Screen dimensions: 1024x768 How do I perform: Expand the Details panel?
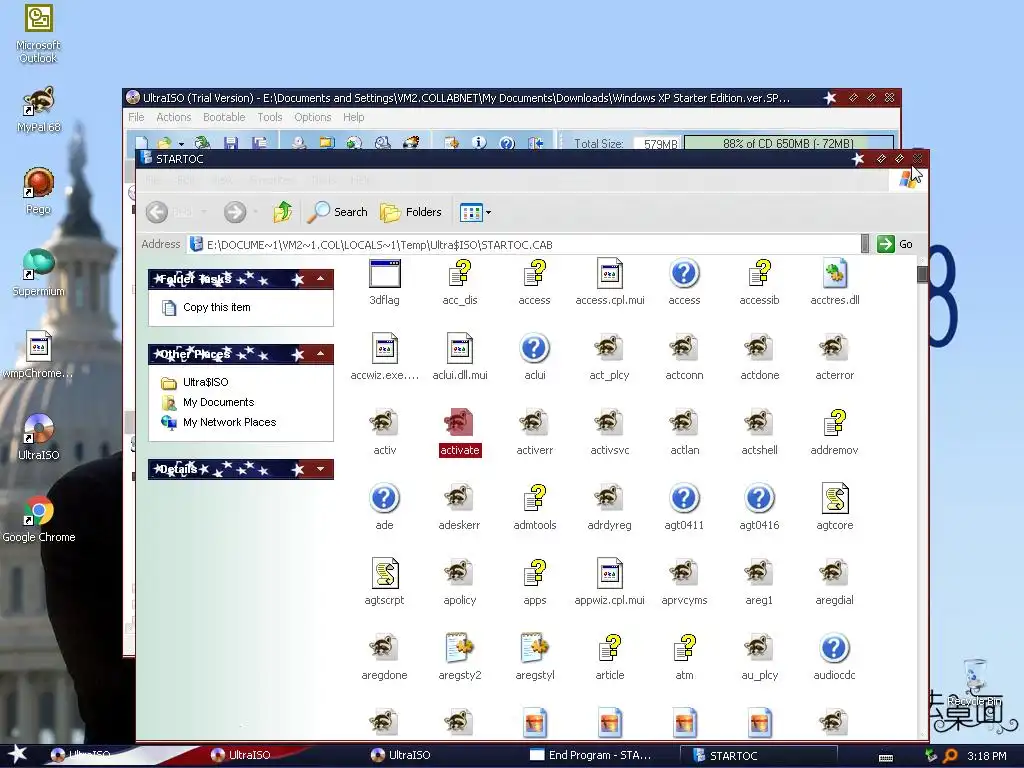[321, 469]
